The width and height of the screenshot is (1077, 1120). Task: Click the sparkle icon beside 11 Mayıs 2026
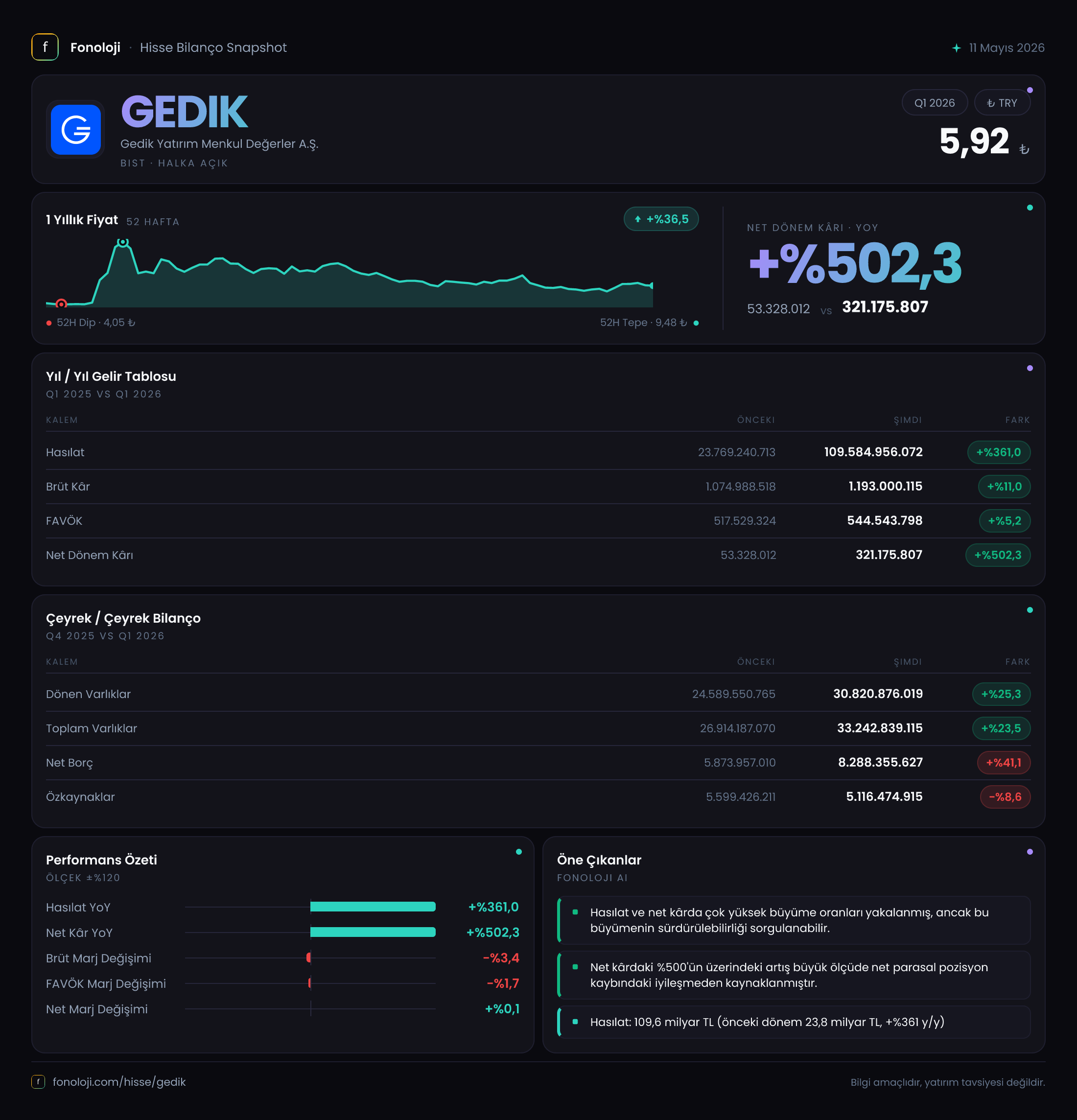(x=957, y=48)
